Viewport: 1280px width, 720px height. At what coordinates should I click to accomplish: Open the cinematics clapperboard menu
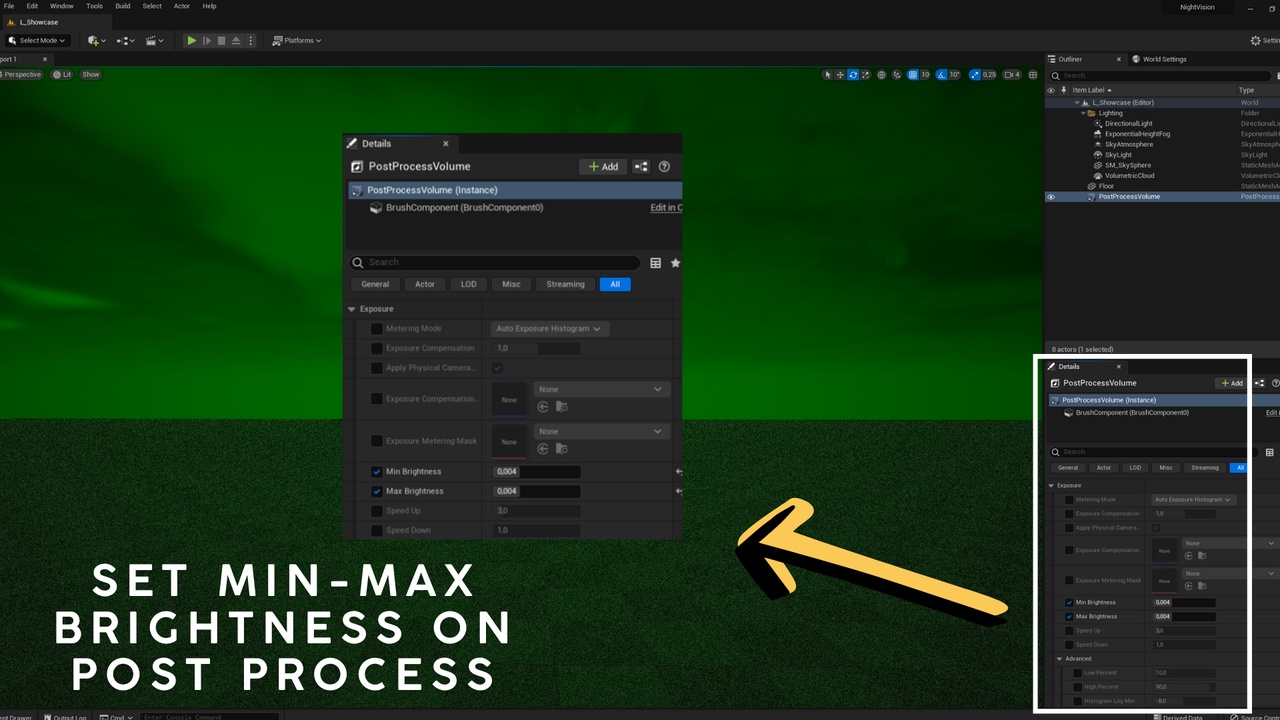click(x=155, y=41)
